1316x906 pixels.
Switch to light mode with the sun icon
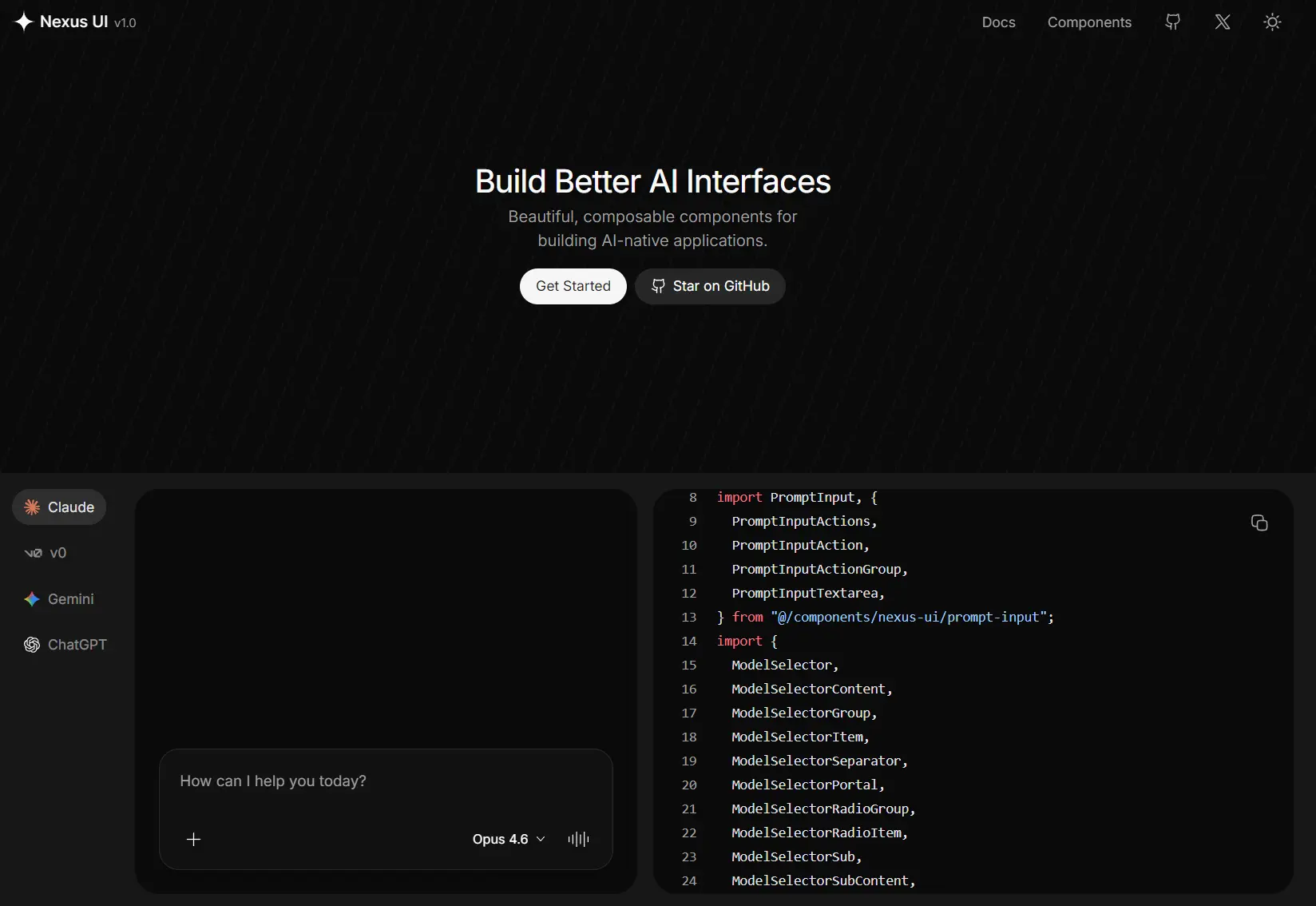1271,22
